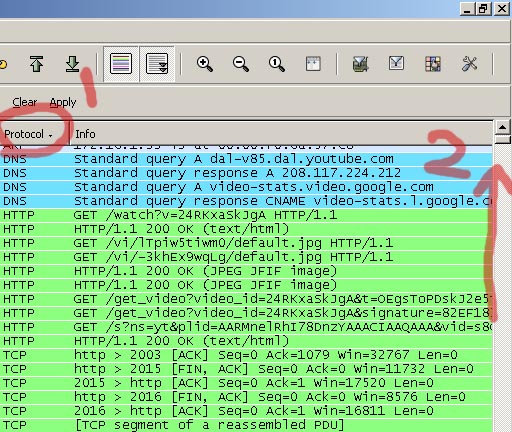
Task: Open Coloring Rules icon
Action: coord(433,64)
